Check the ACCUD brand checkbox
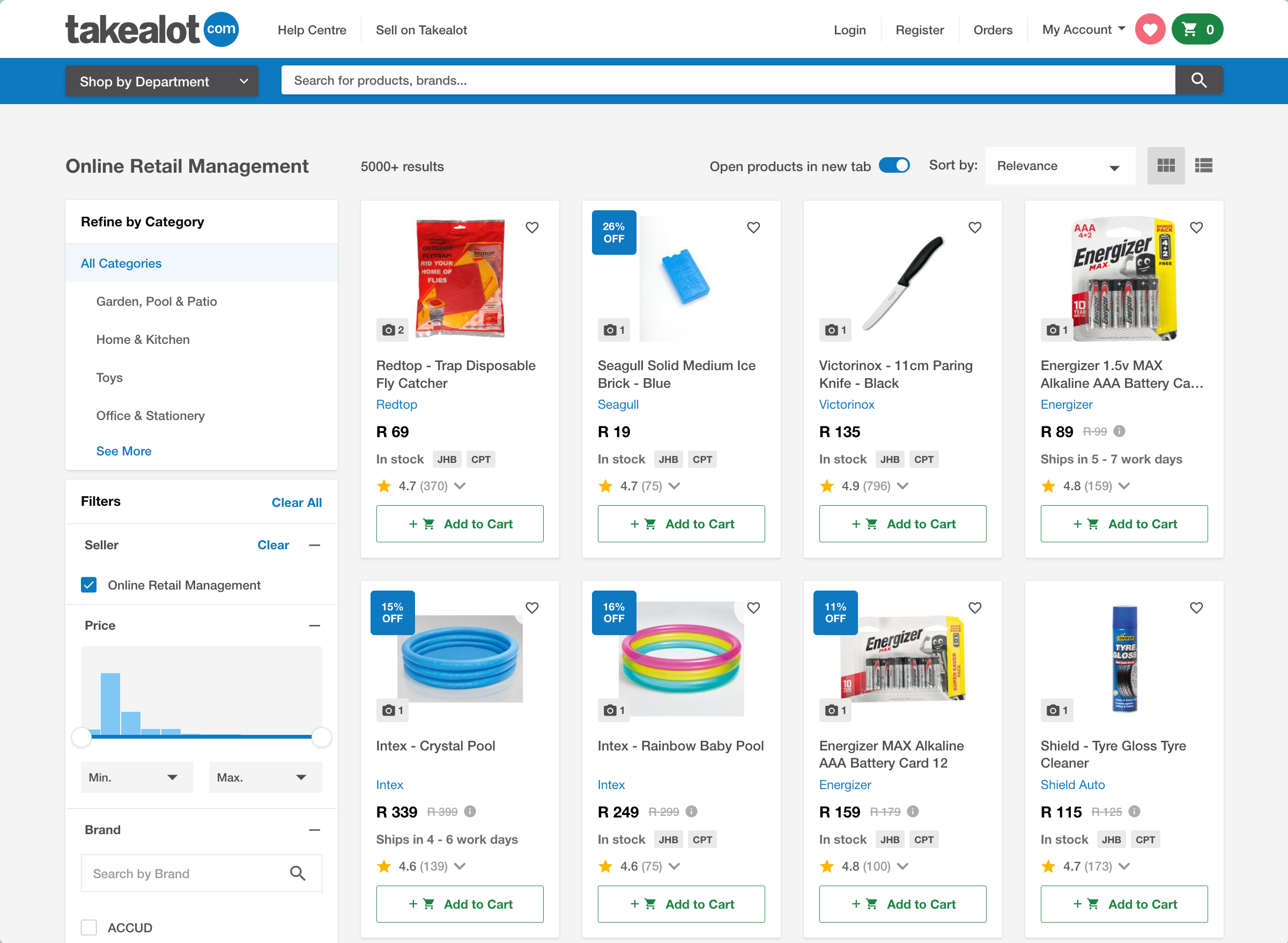1288x943 pixels. point(89,927)
